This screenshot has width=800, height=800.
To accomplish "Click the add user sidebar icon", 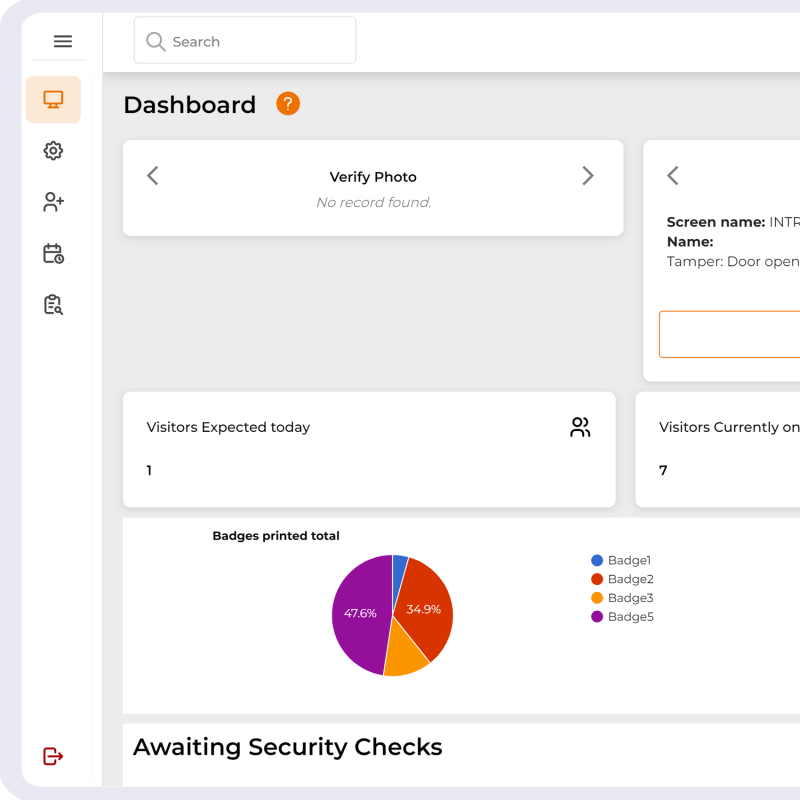I will [x=53, y=202].
